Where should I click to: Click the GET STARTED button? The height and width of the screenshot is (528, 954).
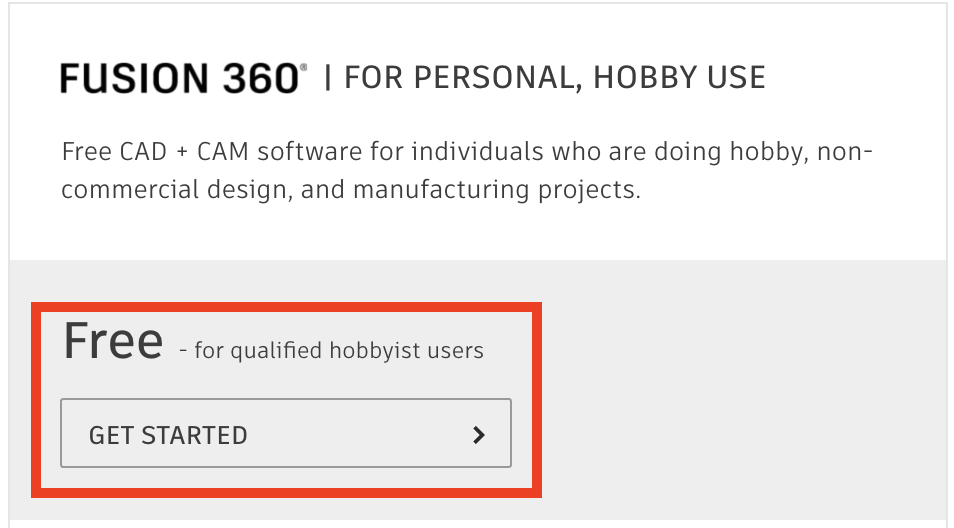tap(286, 434)
